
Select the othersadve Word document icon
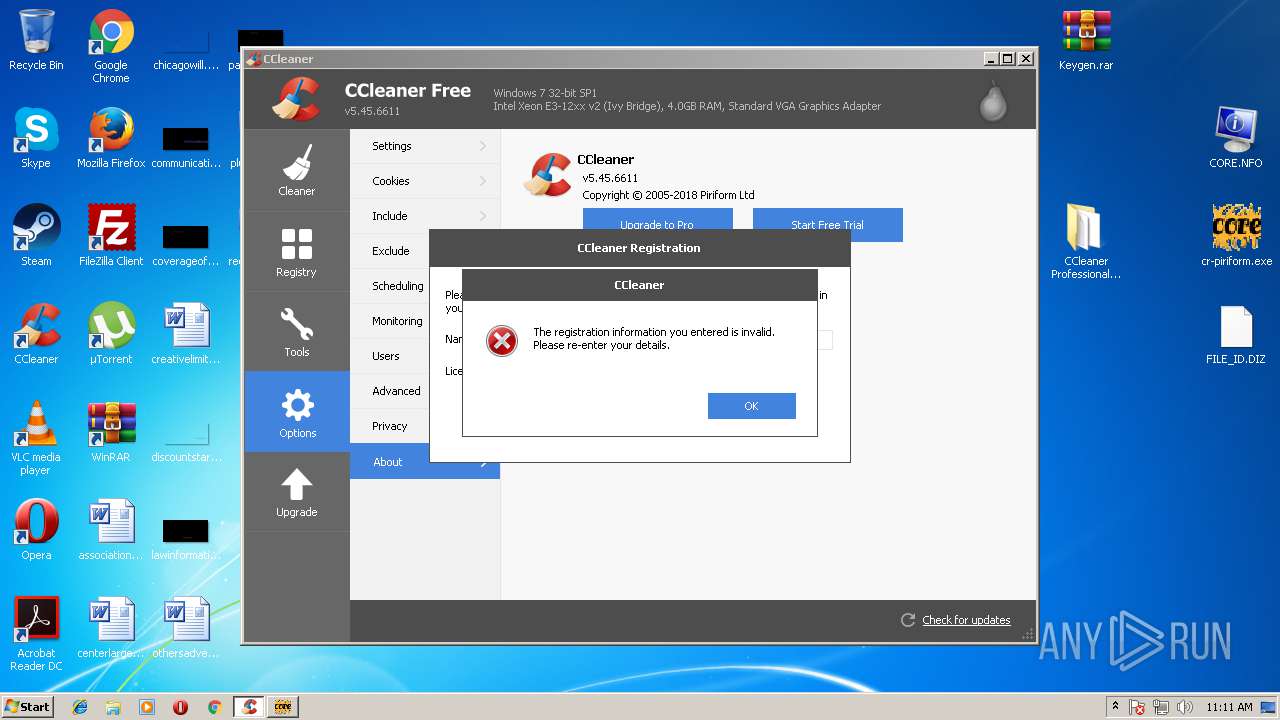pyautogui.click(x=186, y=628)
